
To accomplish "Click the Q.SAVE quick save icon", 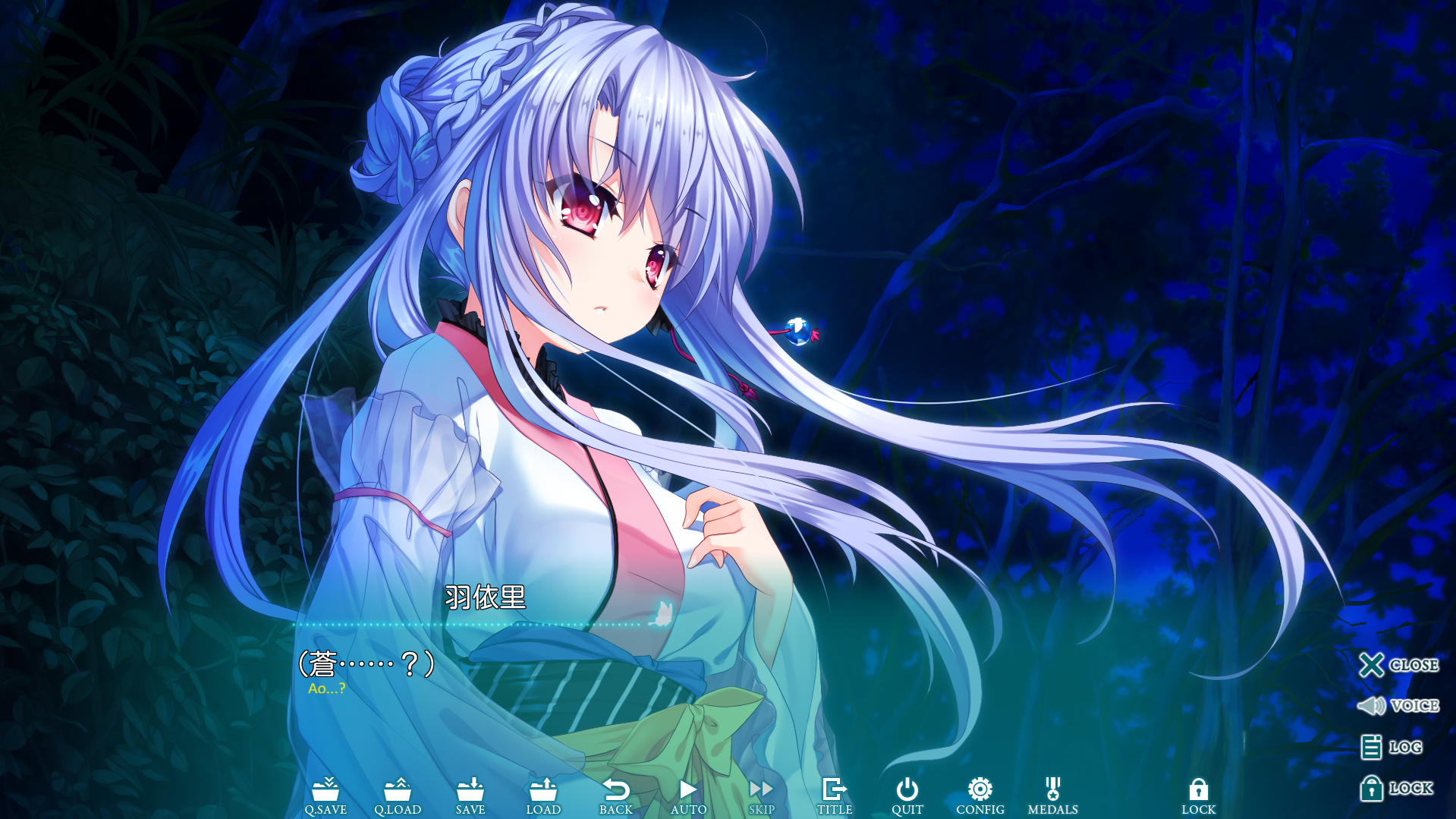I will (325, 796).
